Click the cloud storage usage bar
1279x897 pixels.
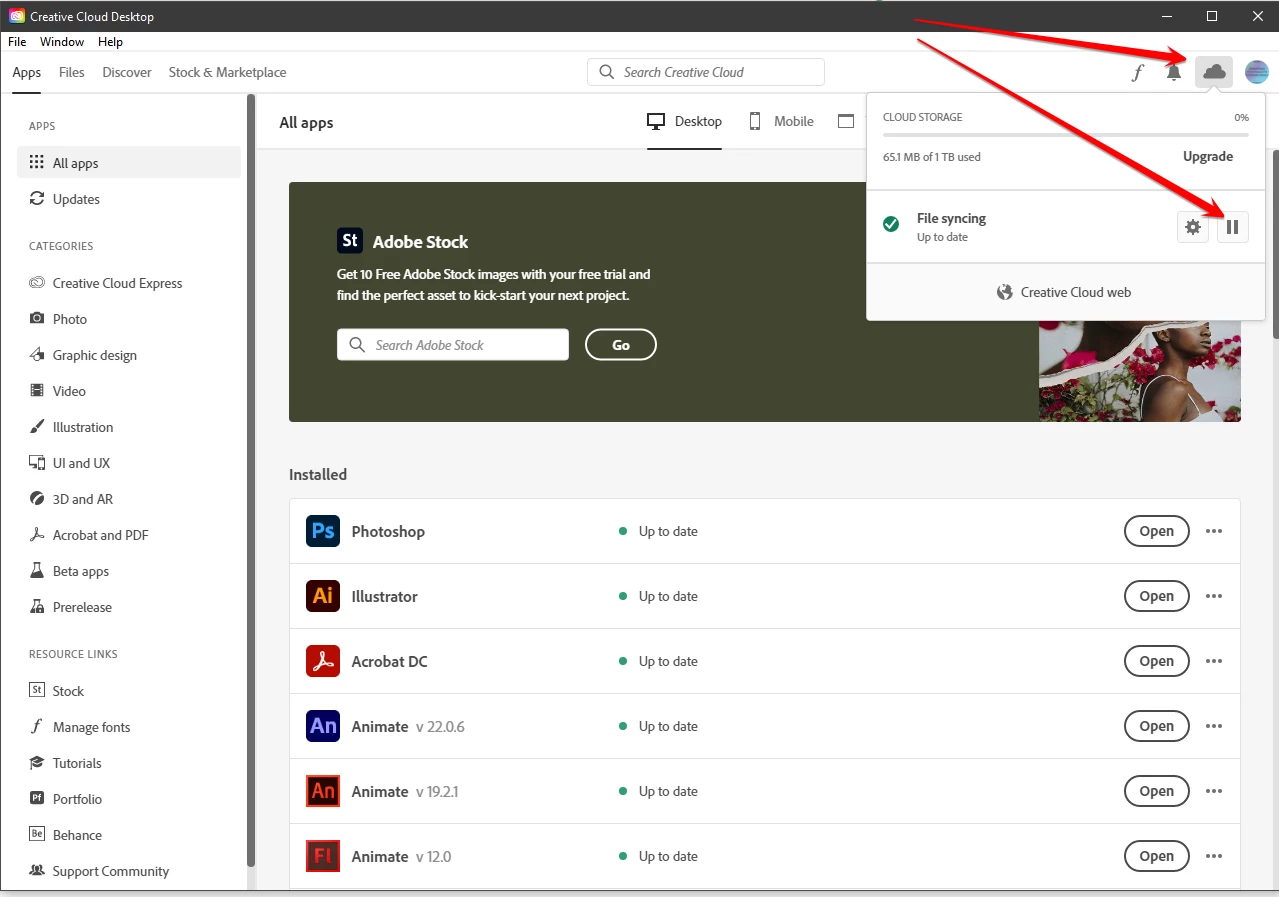point(1065,134)
